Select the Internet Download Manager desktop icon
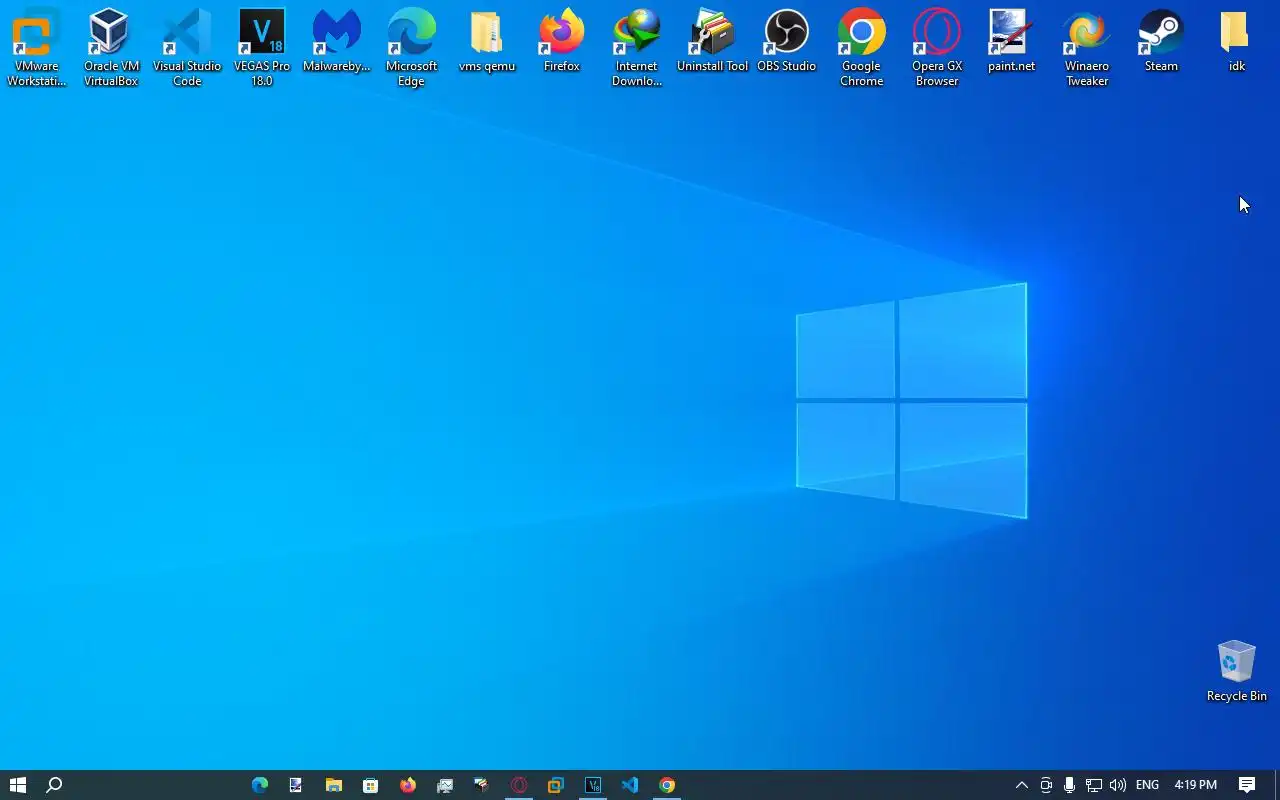This screenshot has height=800, width=1280. pos(637,48)
